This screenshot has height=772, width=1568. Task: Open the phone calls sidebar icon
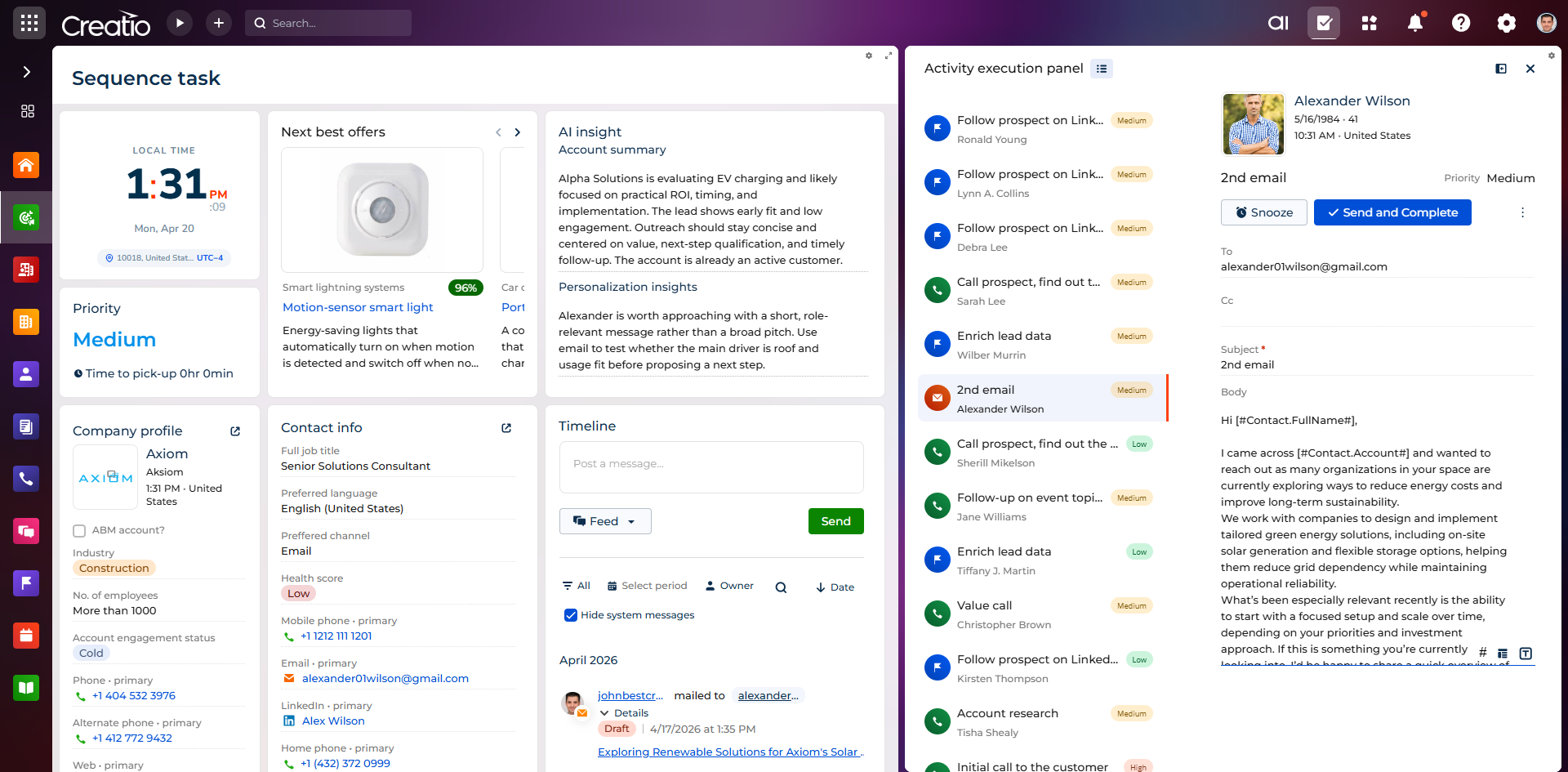pos(26,479)
